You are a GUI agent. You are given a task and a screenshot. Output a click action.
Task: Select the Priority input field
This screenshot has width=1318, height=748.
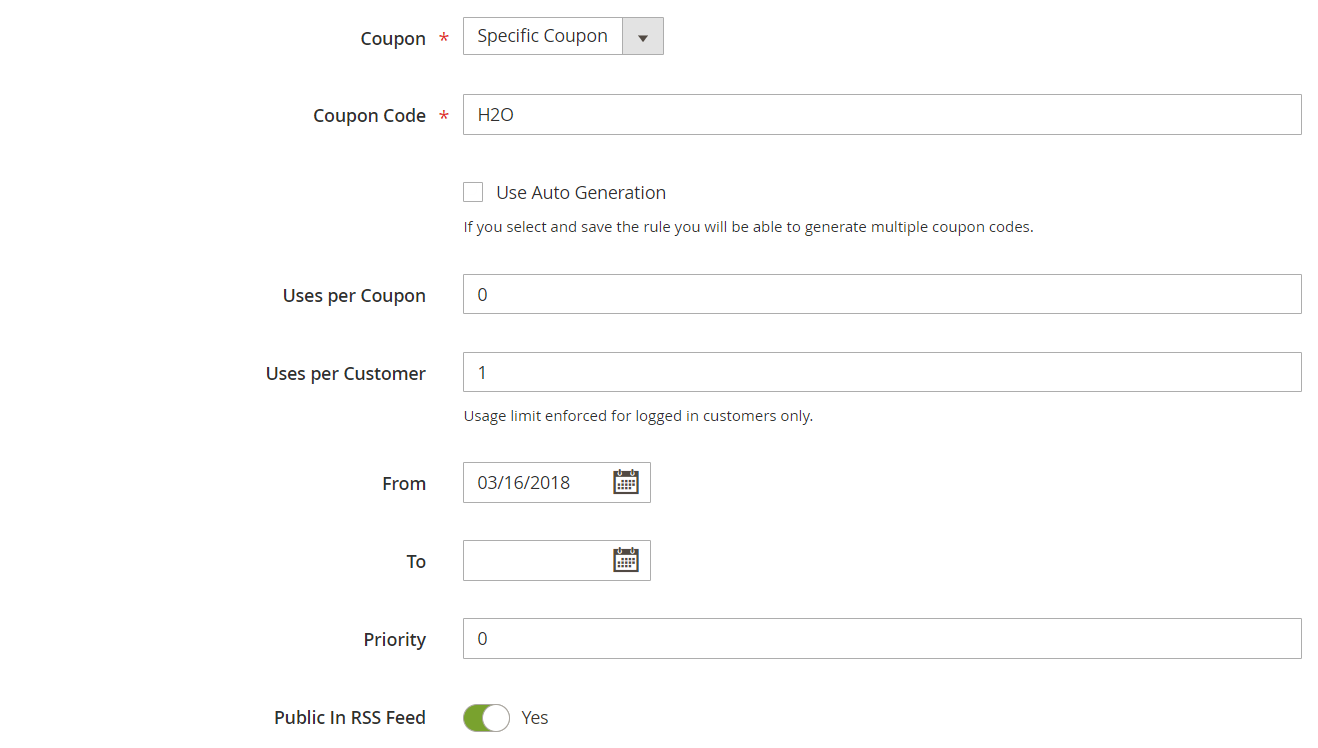(882, 638)
